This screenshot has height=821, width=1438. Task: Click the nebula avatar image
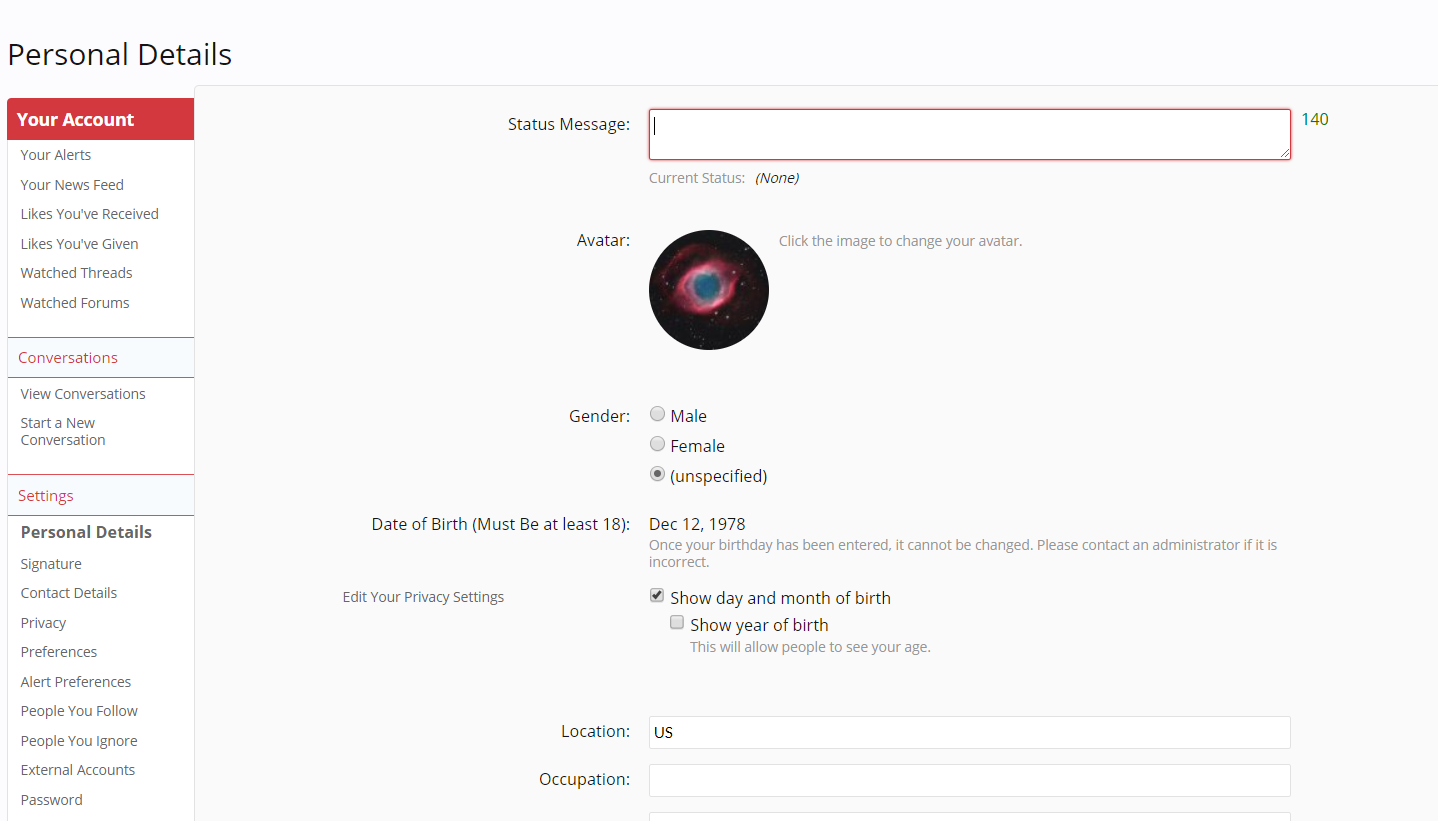pyautogui.click(x=708, y=290)
